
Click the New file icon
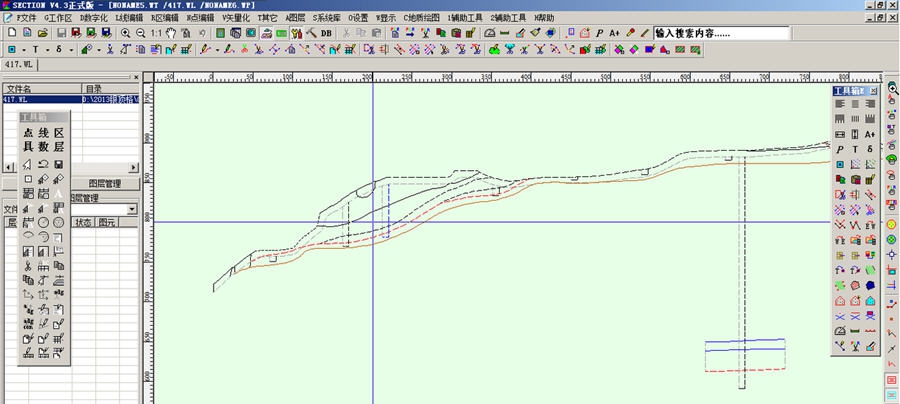[x=9, y=33]
